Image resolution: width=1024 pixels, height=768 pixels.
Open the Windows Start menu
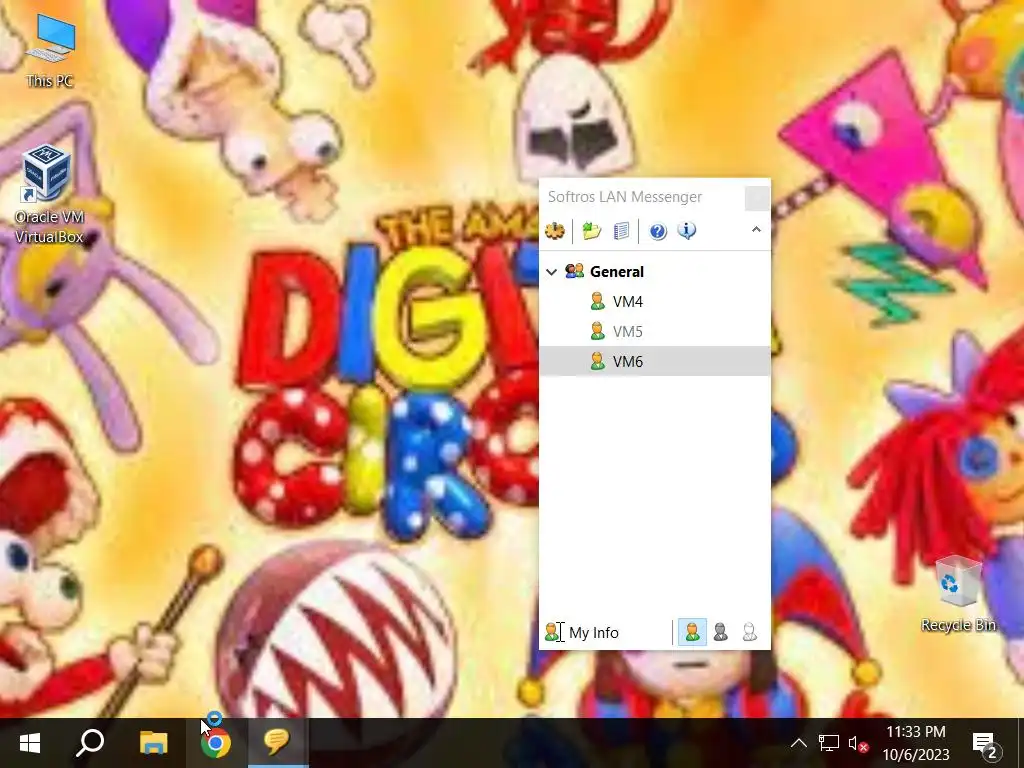tap(30, 743)
